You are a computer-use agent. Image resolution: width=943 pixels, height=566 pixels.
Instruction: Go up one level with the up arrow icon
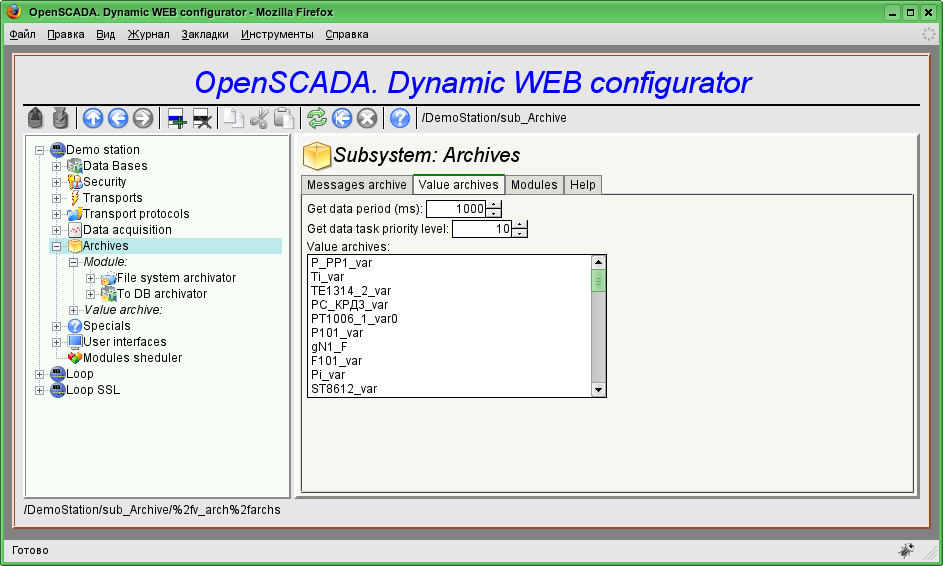(x=93, y=118)
